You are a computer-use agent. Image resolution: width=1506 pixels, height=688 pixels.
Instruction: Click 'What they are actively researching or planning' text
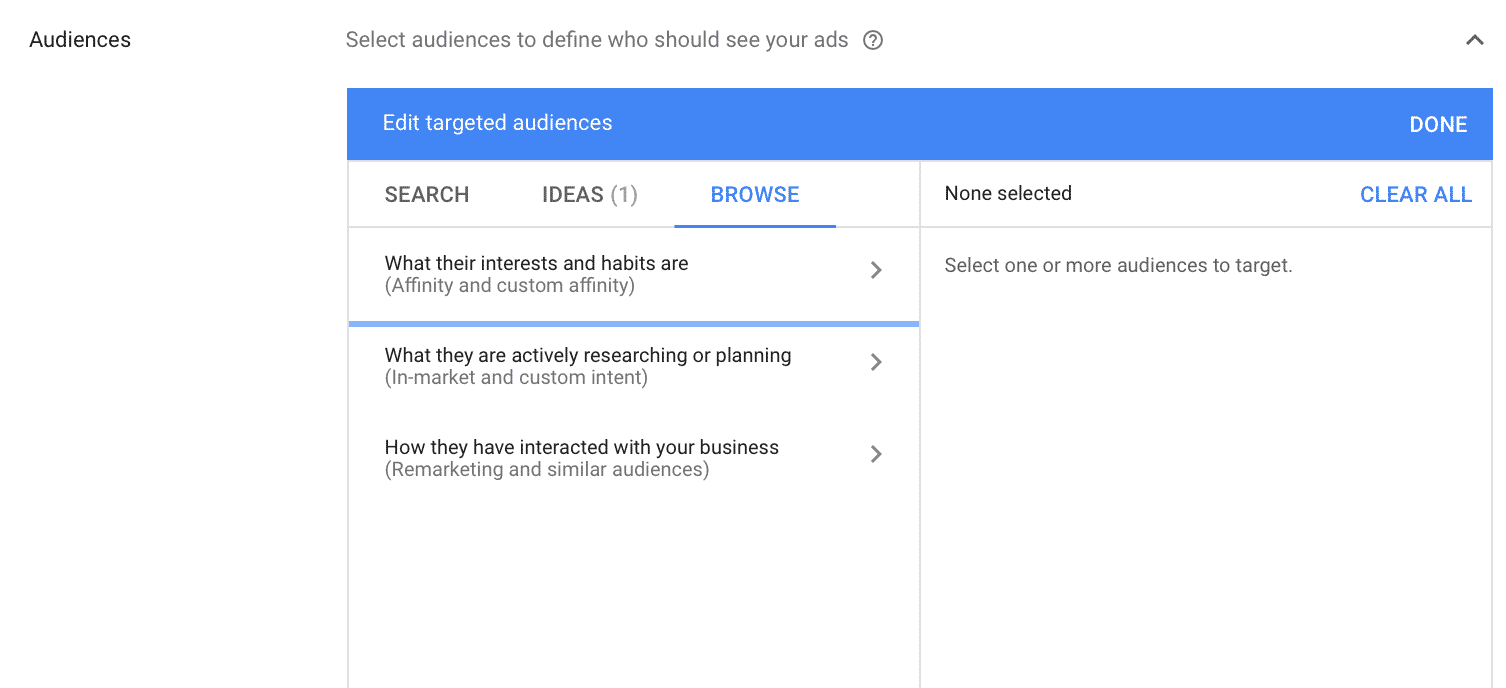pyautogui.click(x=588, y=356)
